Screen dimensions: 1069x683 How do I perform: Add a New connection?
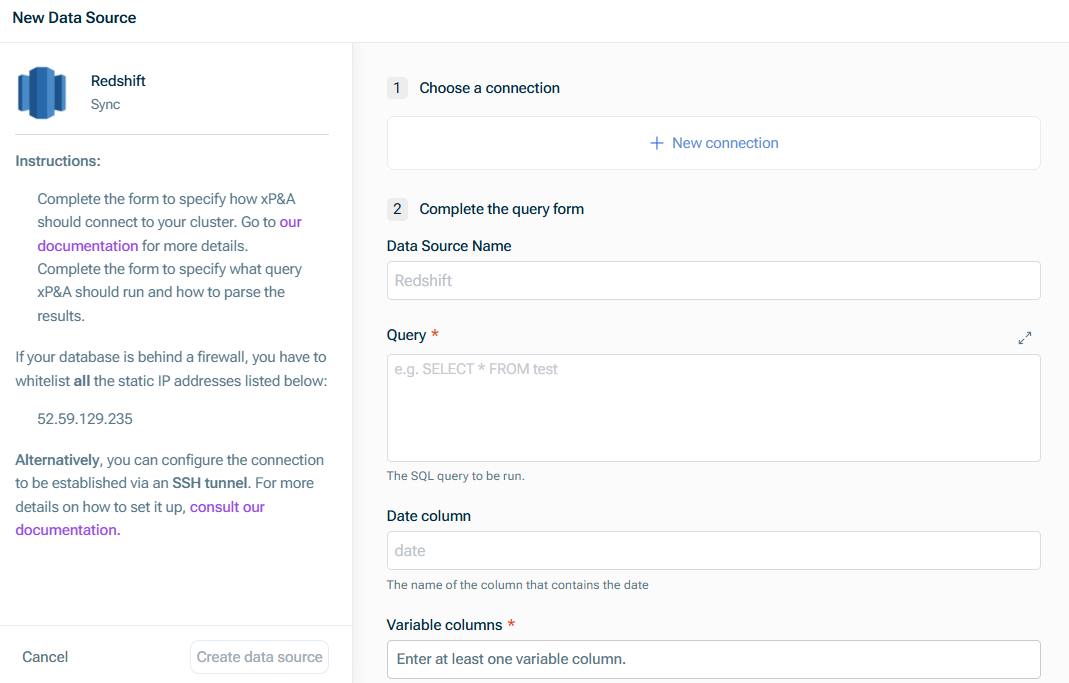(x=714, y=143)
